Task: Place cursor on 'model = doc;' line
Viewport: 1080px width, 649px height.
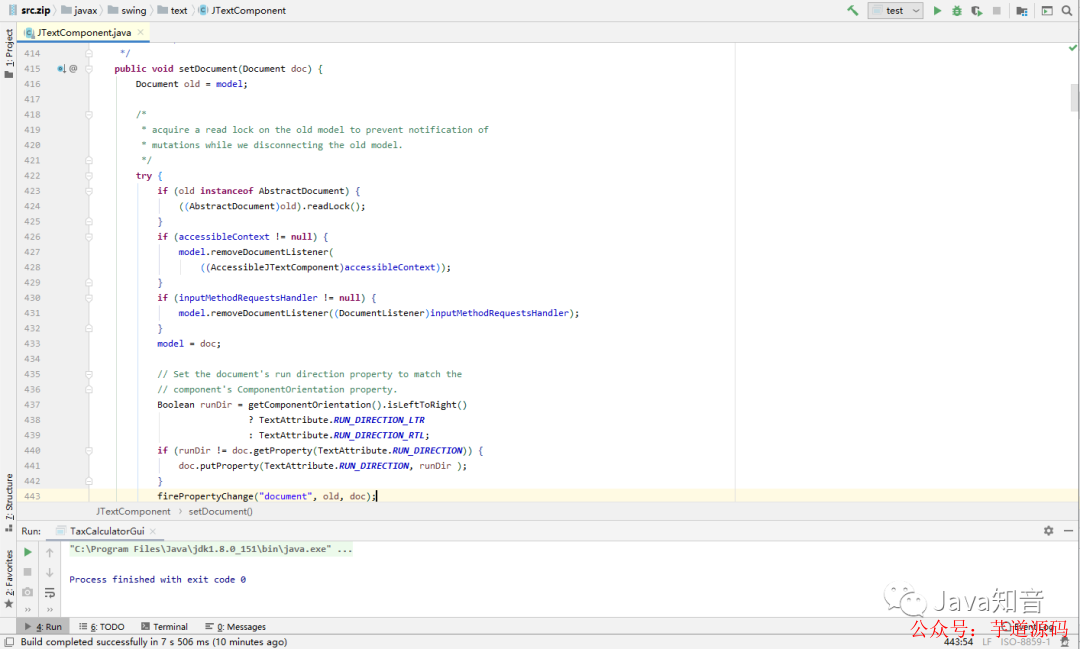Action: pyautogui.click(x=189, y=344)
